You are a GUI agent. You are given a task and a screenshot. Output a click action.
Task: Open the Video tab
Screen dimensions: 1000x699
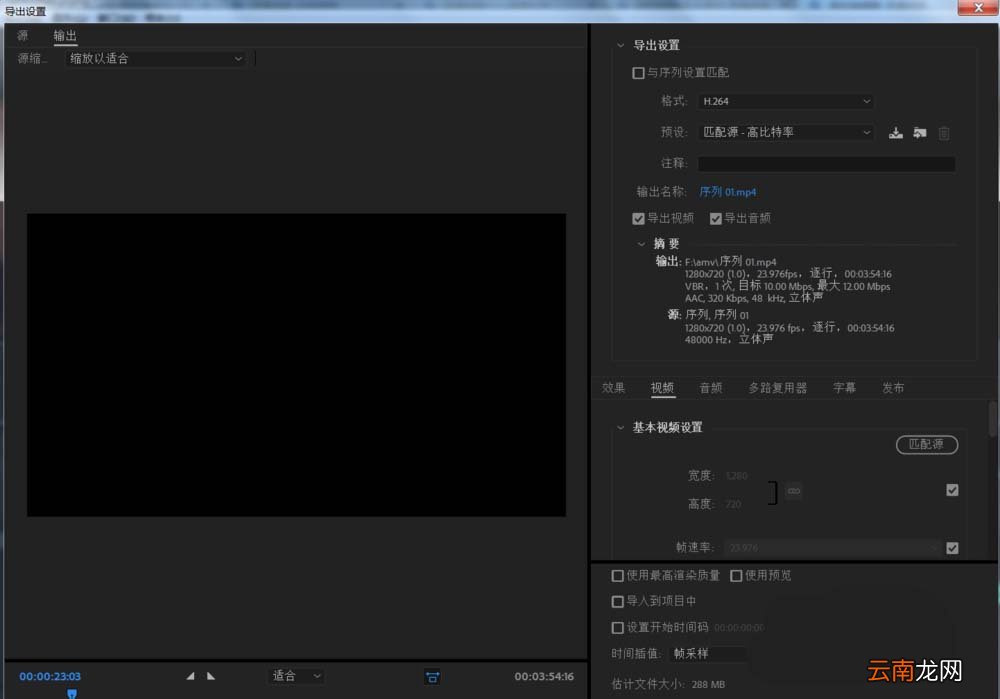(663, 388)
